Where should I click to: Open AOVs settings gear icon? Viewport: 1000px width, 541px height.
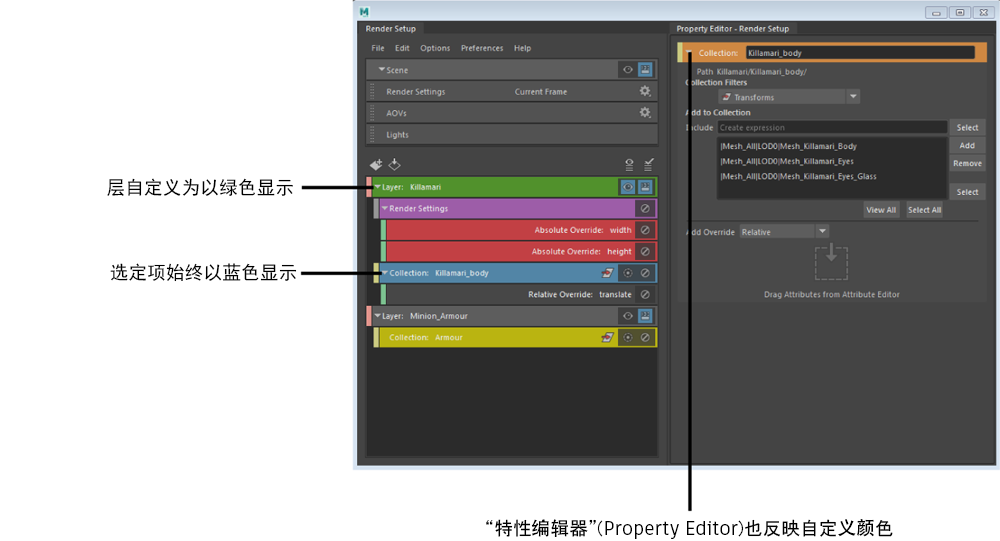point(645,113)
